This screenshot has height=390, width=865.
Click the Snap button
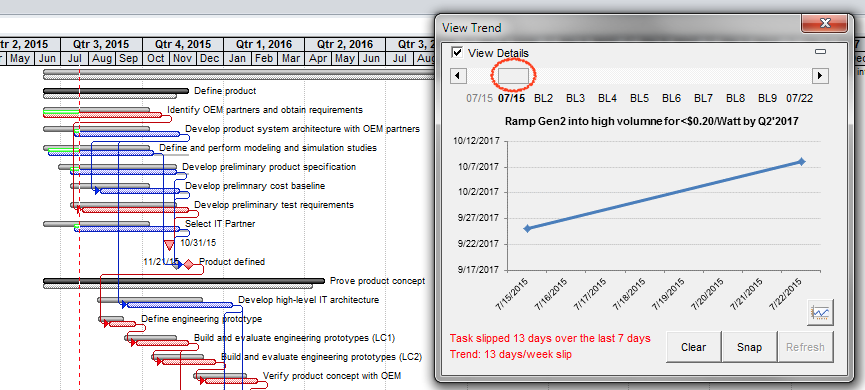[749, 347]
